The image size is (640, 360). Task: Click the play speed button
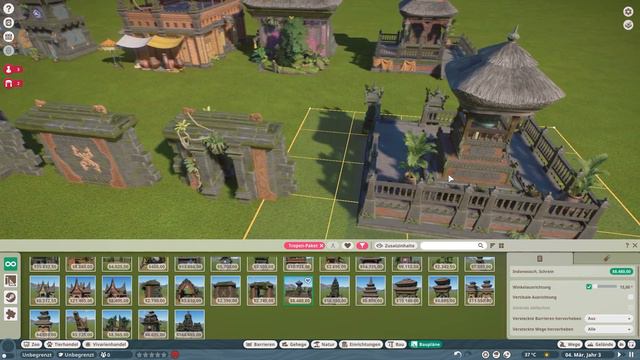tap(620, 355)
